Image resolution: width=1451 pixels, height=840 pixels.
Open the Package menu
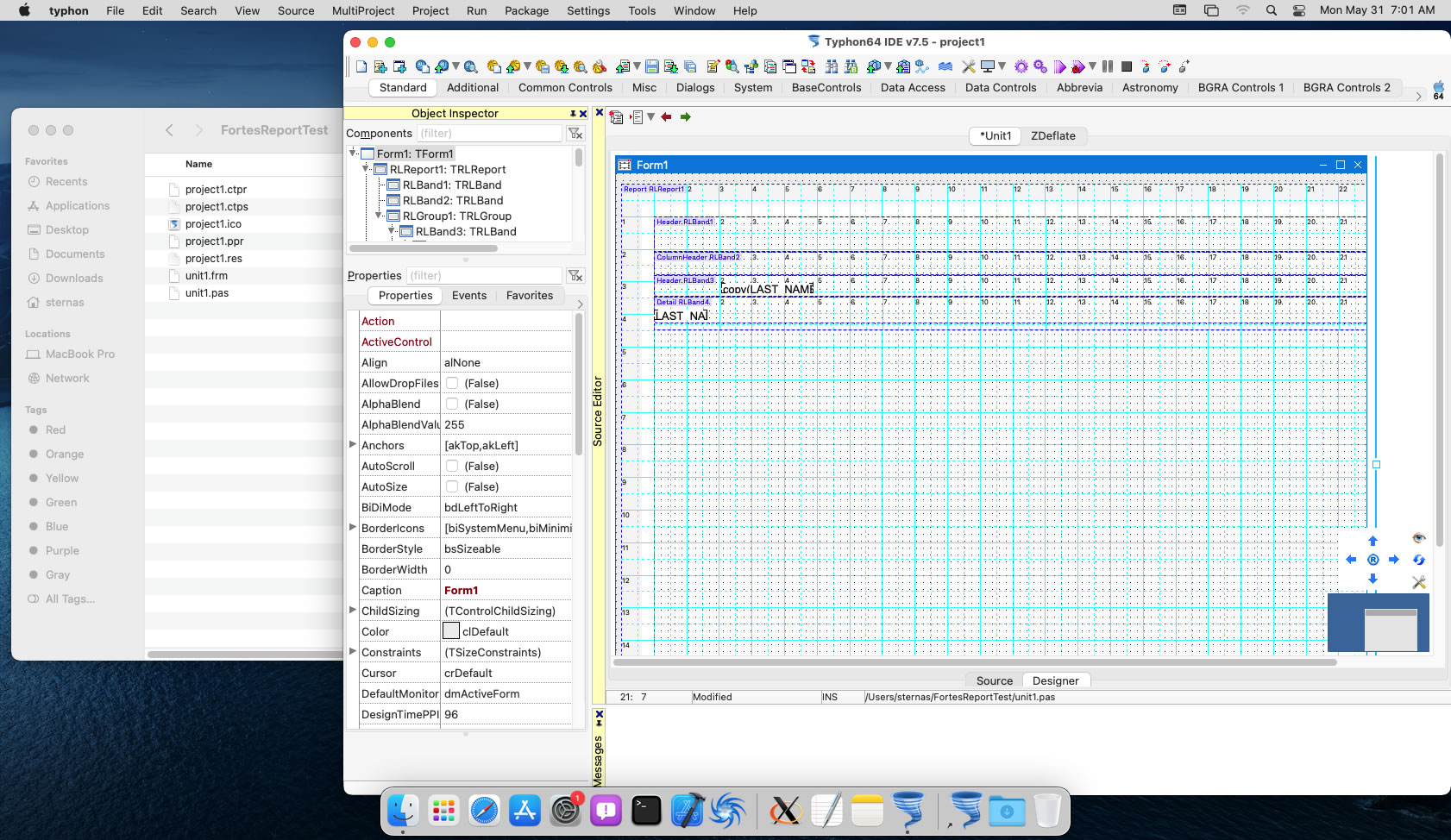point(527,10)
